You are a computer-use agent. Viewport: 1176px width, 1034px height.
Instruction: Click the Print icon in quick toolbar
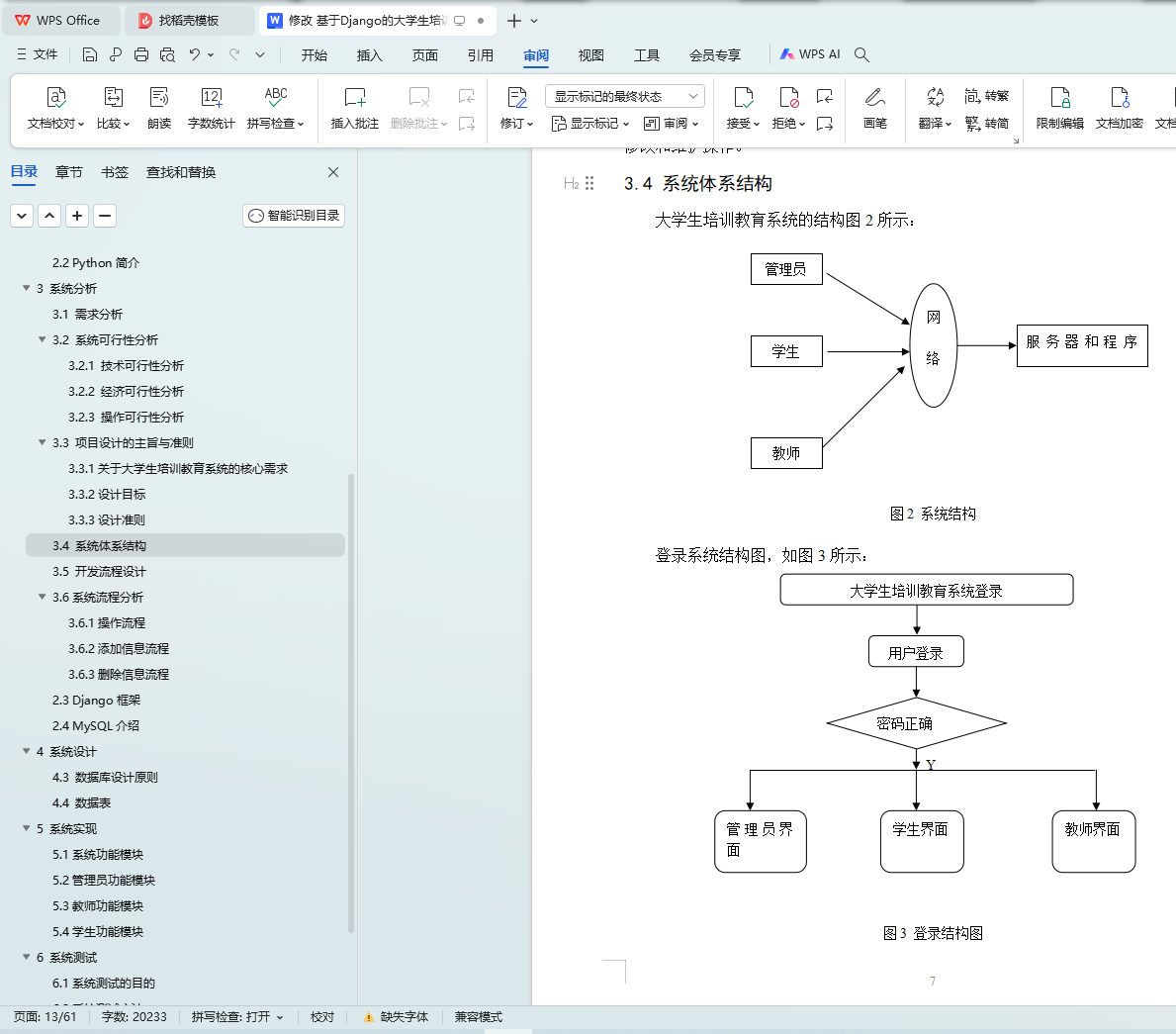[141, 54]
